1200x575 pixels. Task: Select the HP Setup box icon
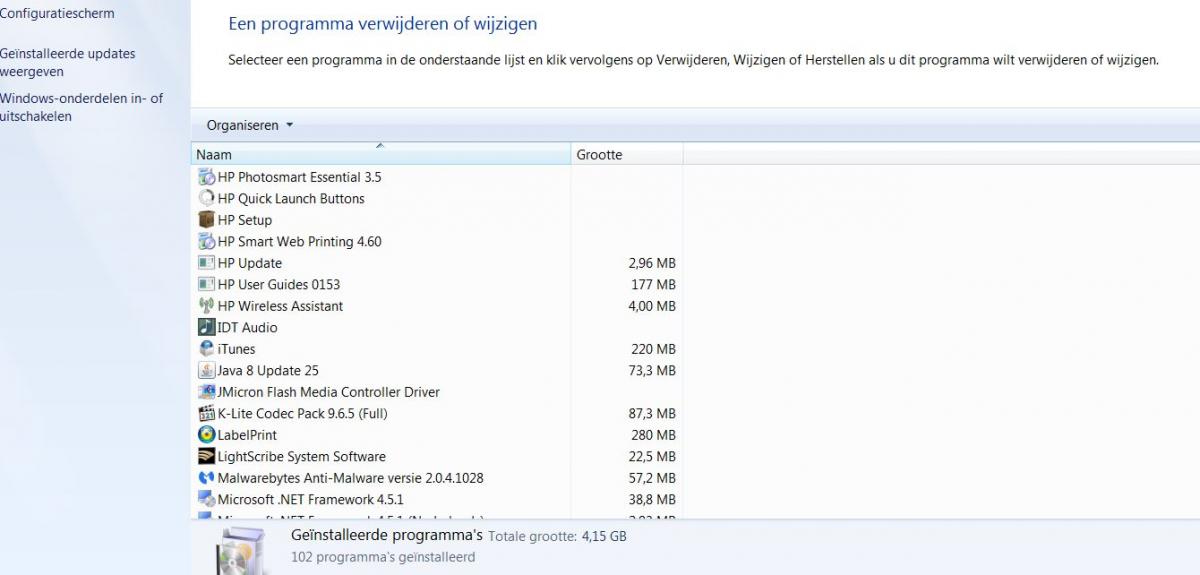tap(207, 220)
